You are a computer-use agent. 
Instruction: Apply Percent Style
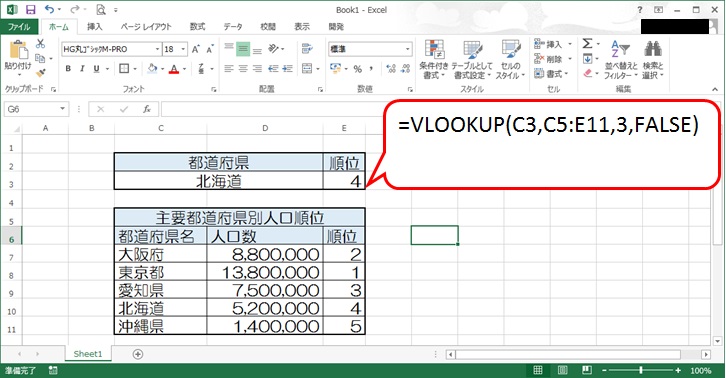357,69
